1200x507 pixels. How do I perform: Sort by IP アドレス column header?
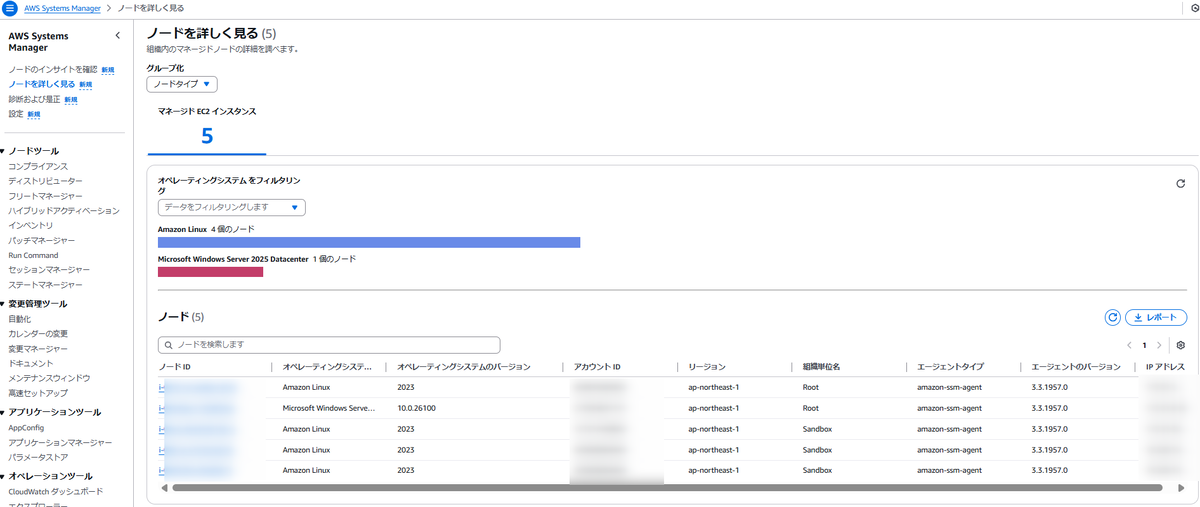[1165, 367]
